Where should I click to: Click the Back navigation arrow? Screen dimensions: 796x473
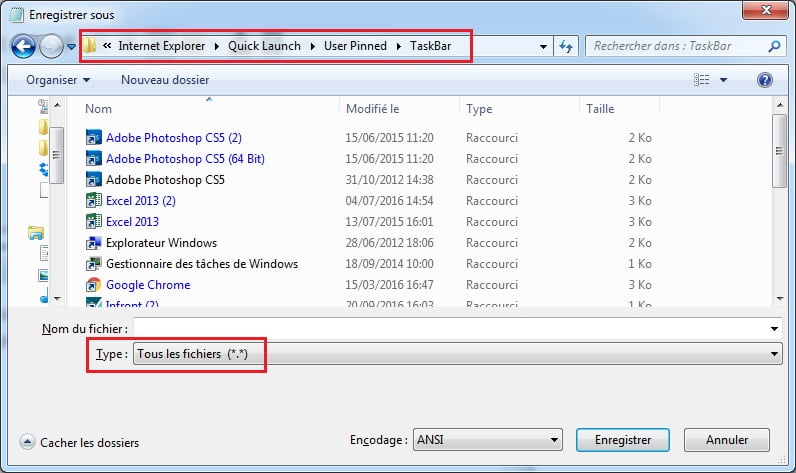[23, 47]
